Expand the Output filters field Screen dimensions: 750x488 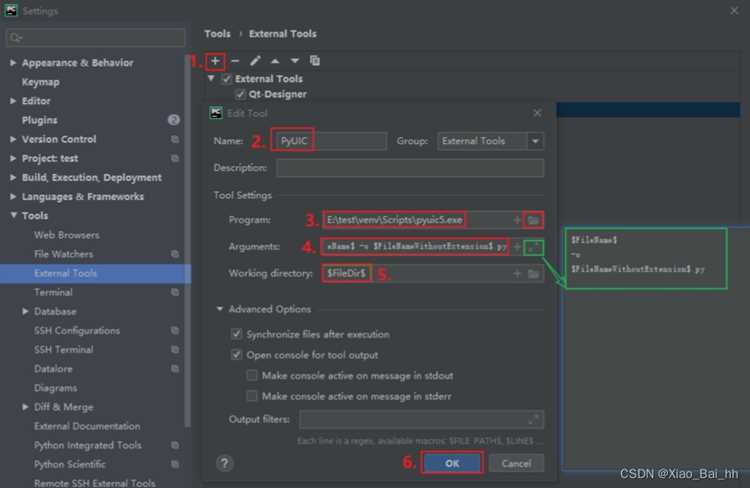coord(533,419)
